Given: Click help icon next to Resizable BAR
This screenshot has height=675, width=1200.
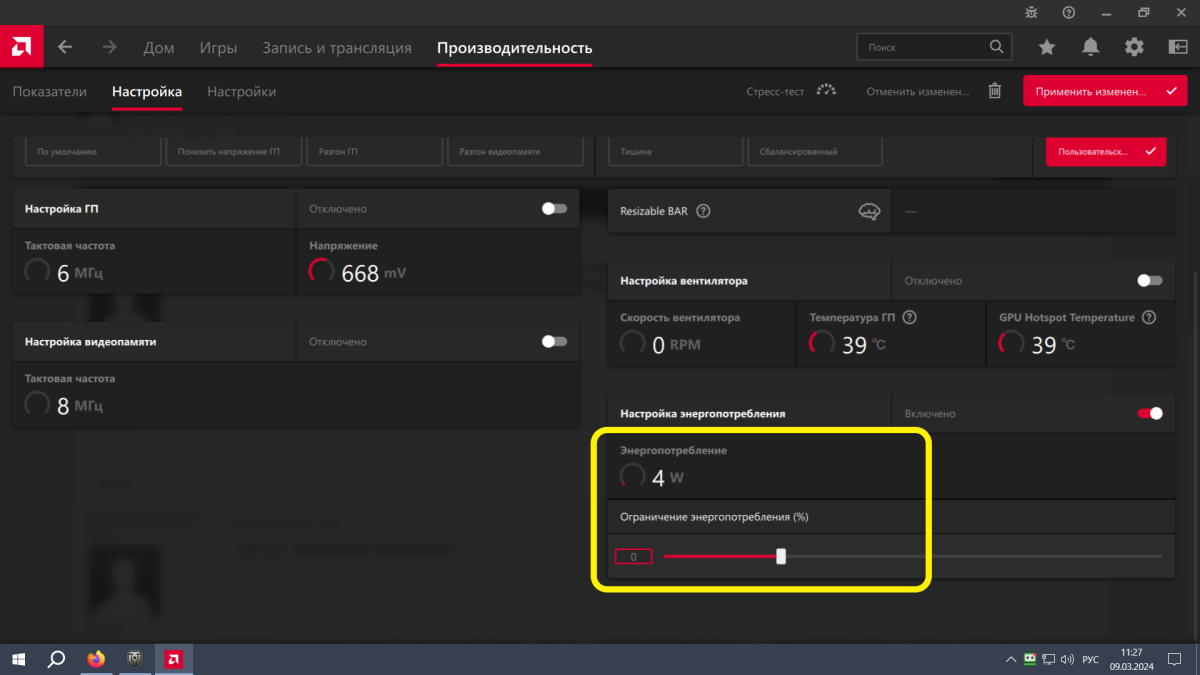Looking at the screenshot, I should click(x=703, y=211).
